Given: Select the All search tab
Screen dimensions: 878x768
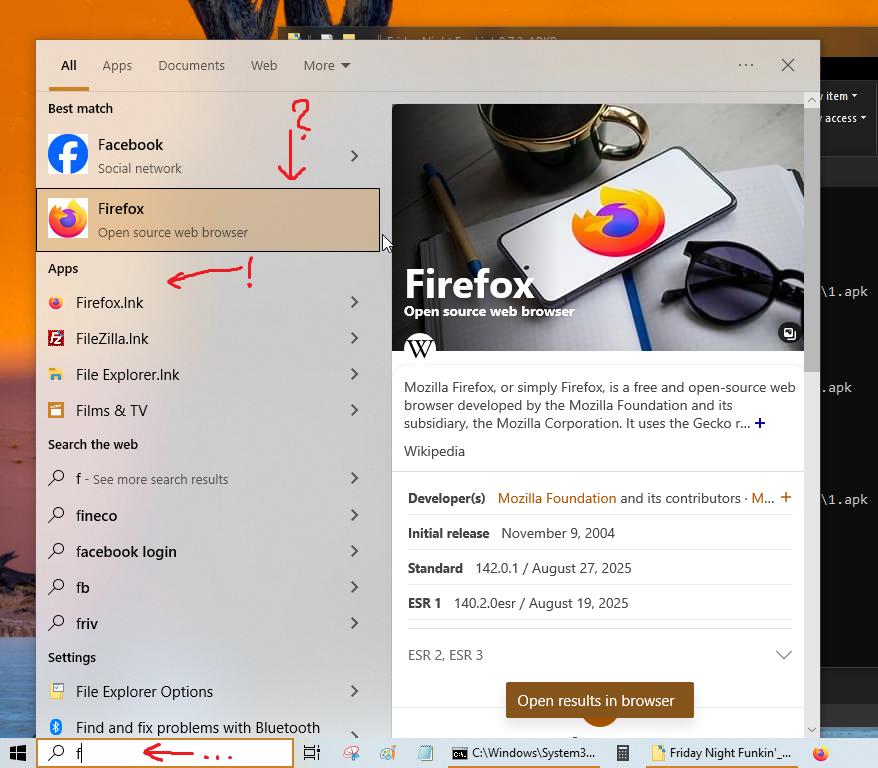Looking at the screenshot, I should click(69, 65).
